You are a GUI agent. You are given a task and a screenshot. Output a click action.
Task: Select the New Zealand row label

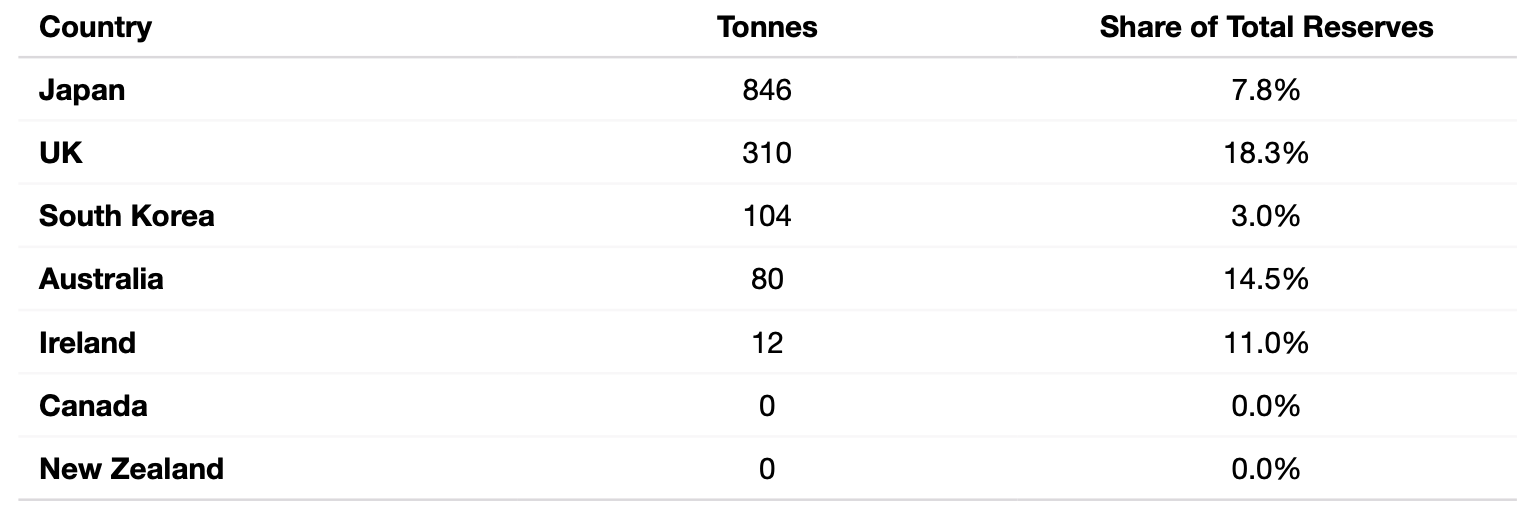(x=131, y=469)
